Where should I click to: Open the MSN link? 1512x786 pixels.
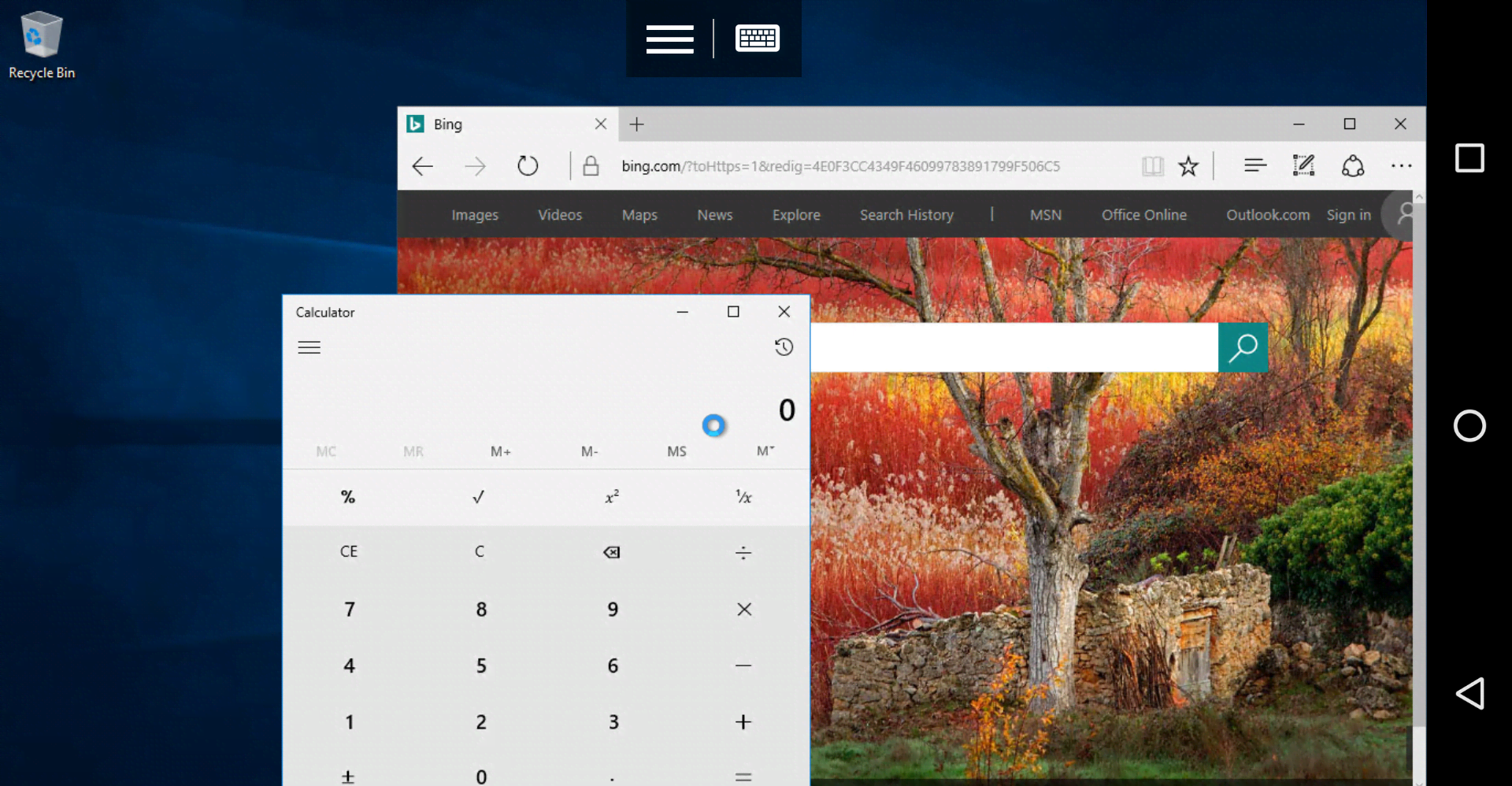coord(1046,215)
